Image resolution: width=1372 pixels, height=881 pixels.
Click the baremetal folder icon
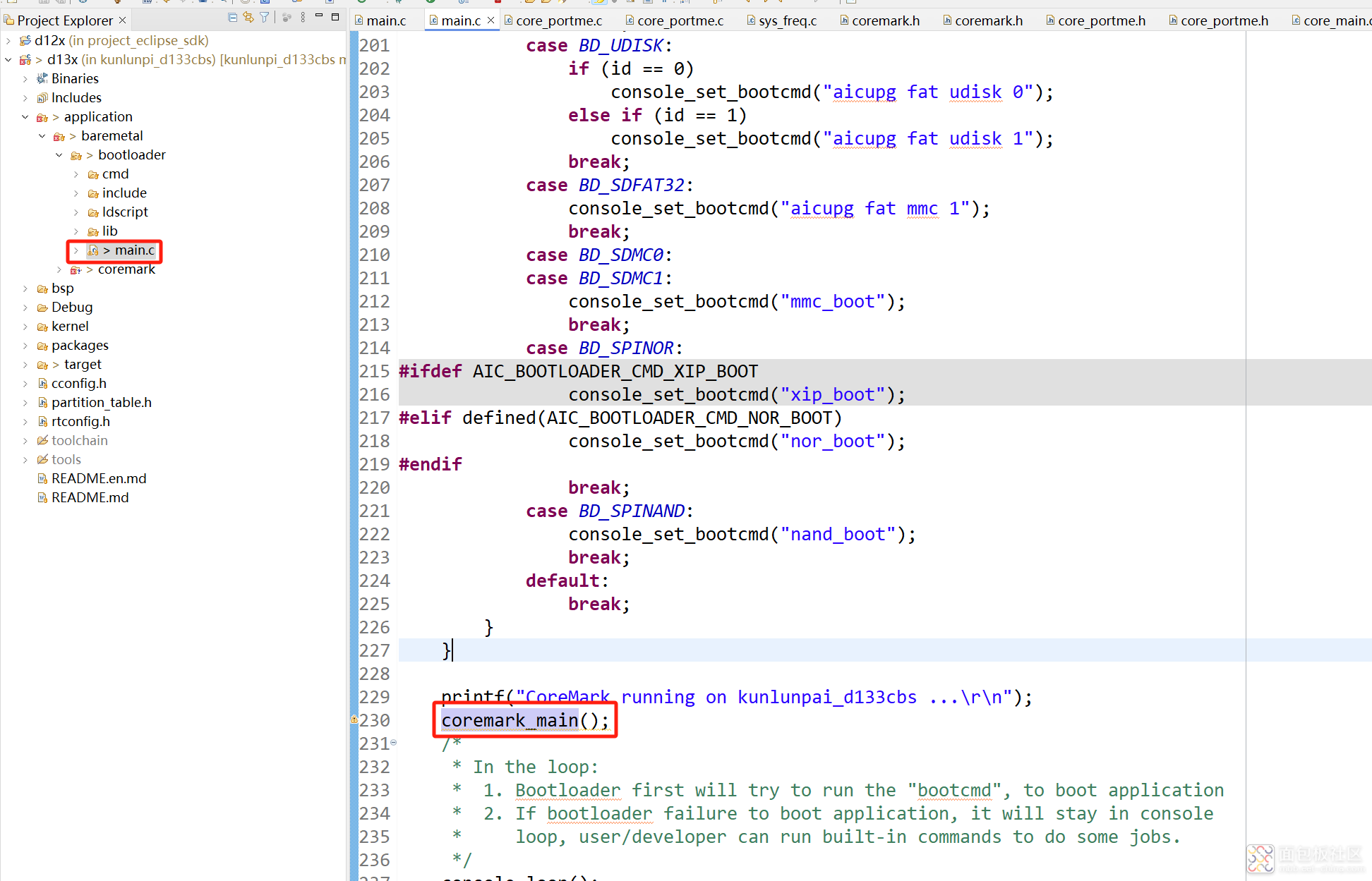59,136
